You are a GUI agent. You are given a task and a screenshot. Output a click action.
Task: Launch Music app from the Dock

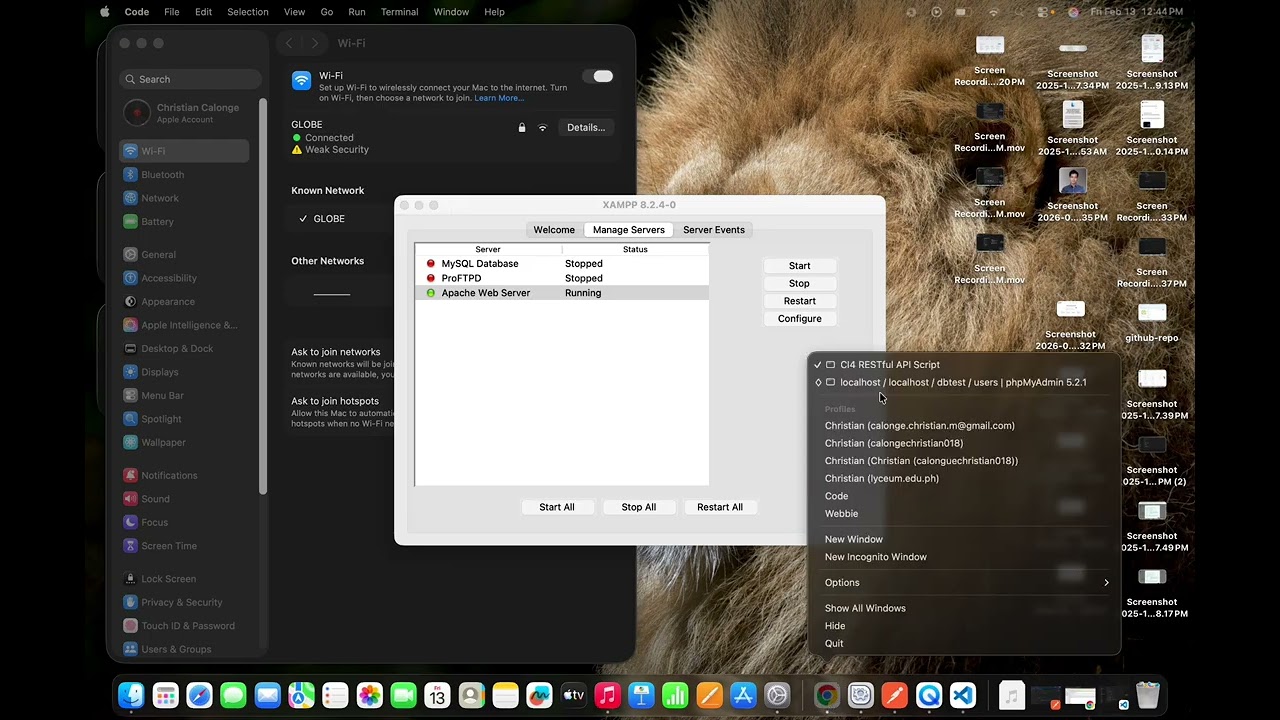tap(608, 695)
